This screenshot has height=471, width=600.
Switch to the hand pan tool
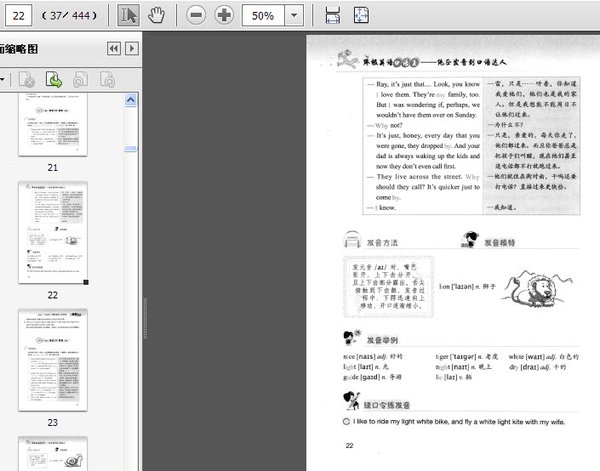click(x=157, y=16)
